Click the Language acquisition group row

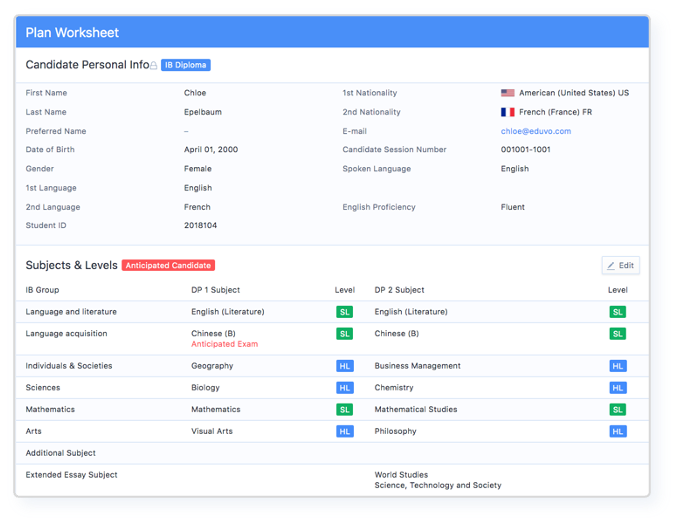click(x=332, y=339)
